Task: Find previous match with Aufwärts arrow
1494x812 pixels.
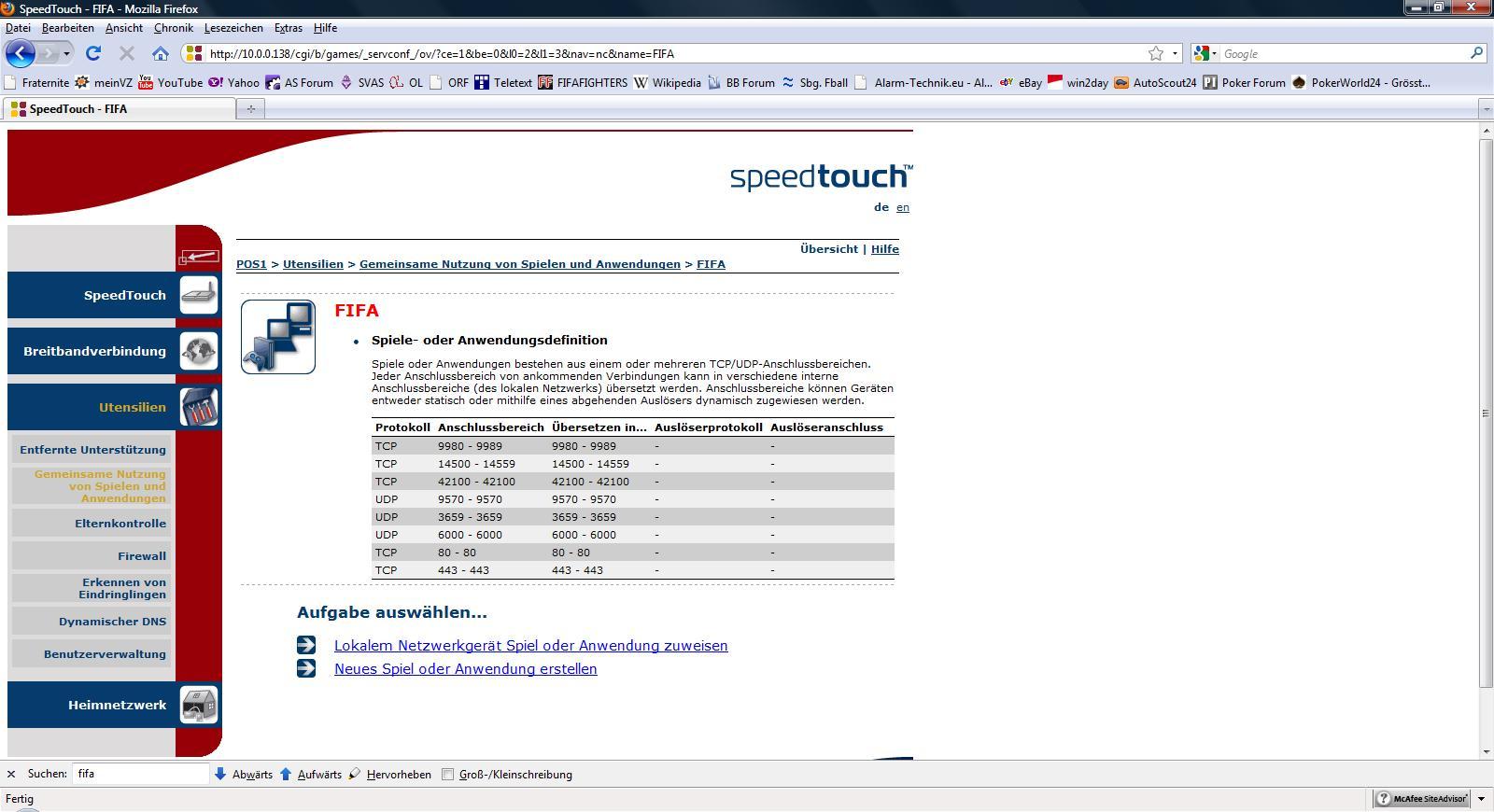Action: click(x=311, y=774)
